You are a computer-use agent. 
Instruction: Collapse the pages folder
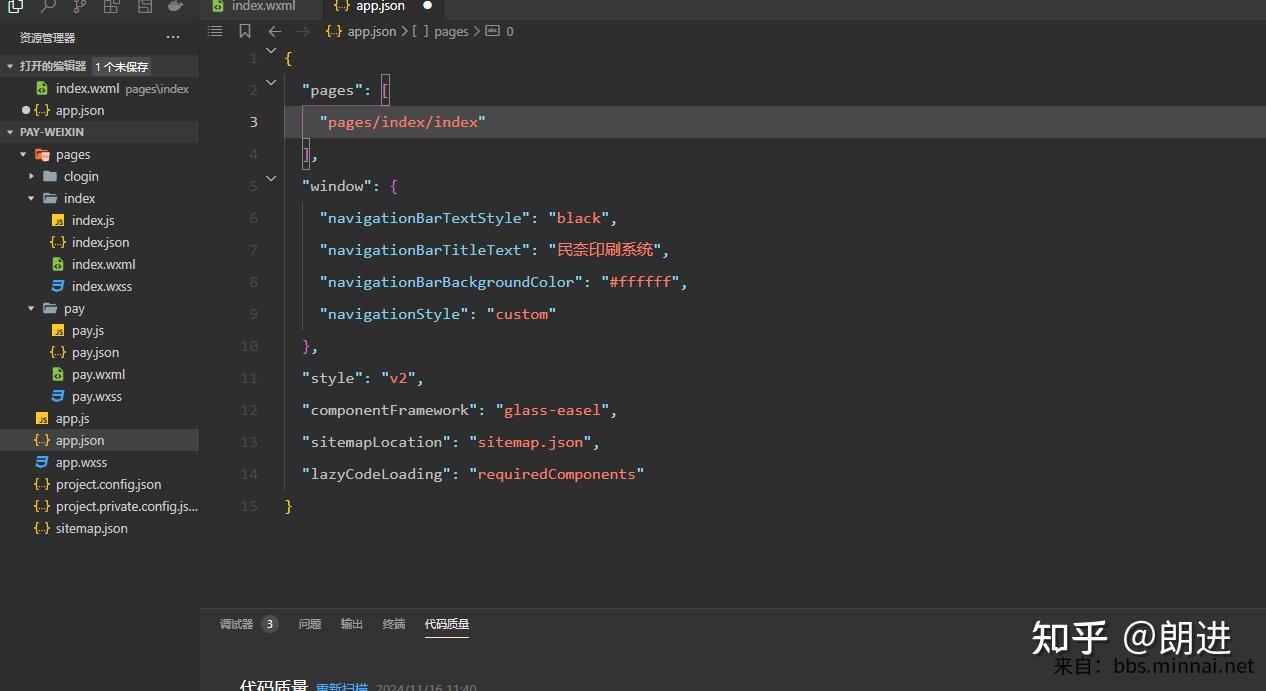pos(23,154)
